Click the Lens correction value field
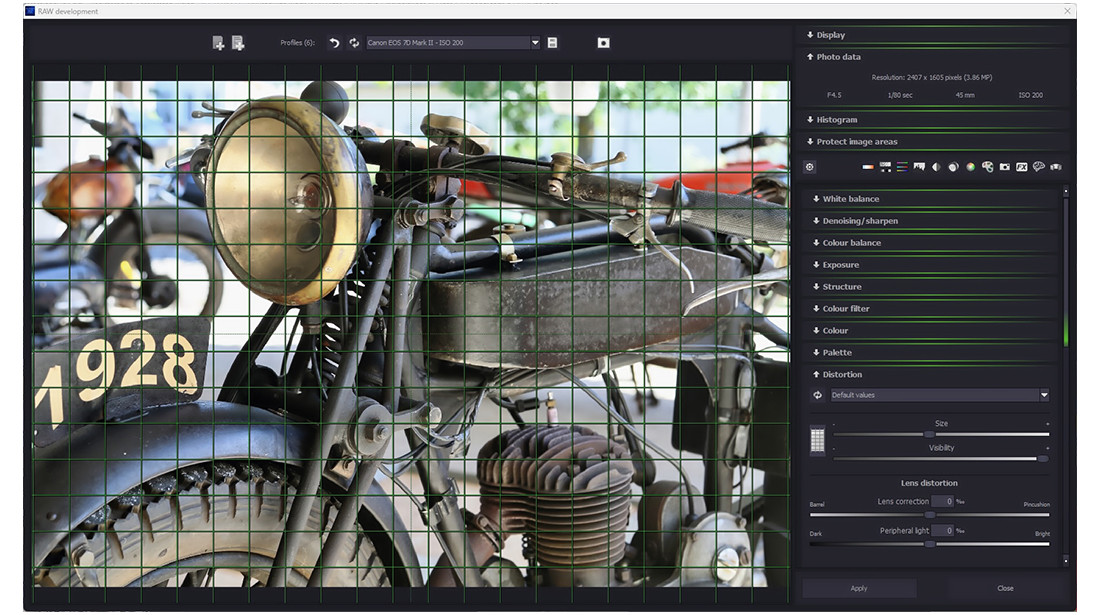The width and height of the screenshot is (1100, 615). tap(943, 502)
